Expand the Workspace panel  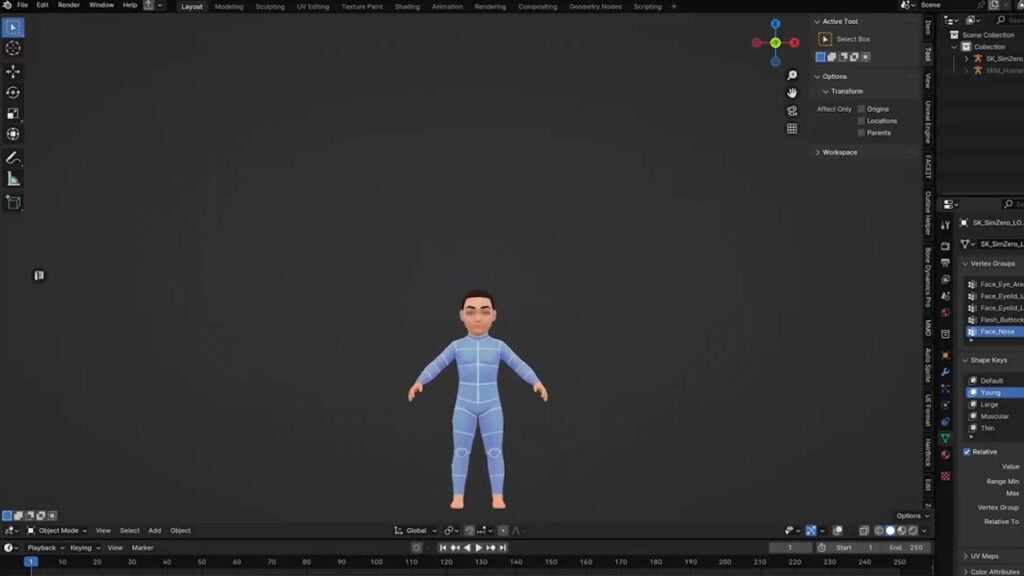[839, 152]
